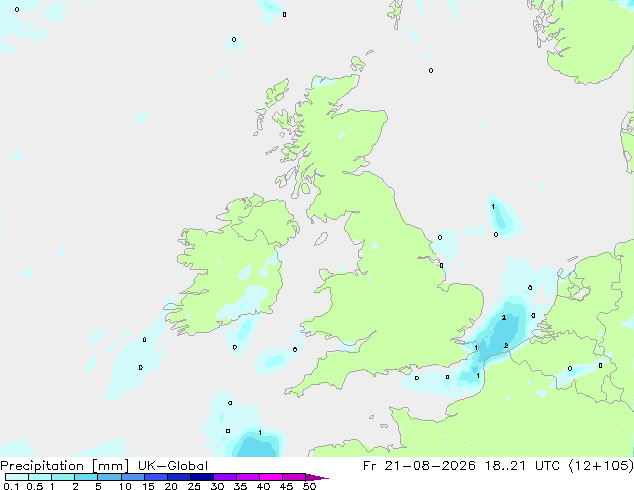634x490 pixels.
Task: Click the 0.5 to 1 mm legend swatch
Action: pos(40,477)
